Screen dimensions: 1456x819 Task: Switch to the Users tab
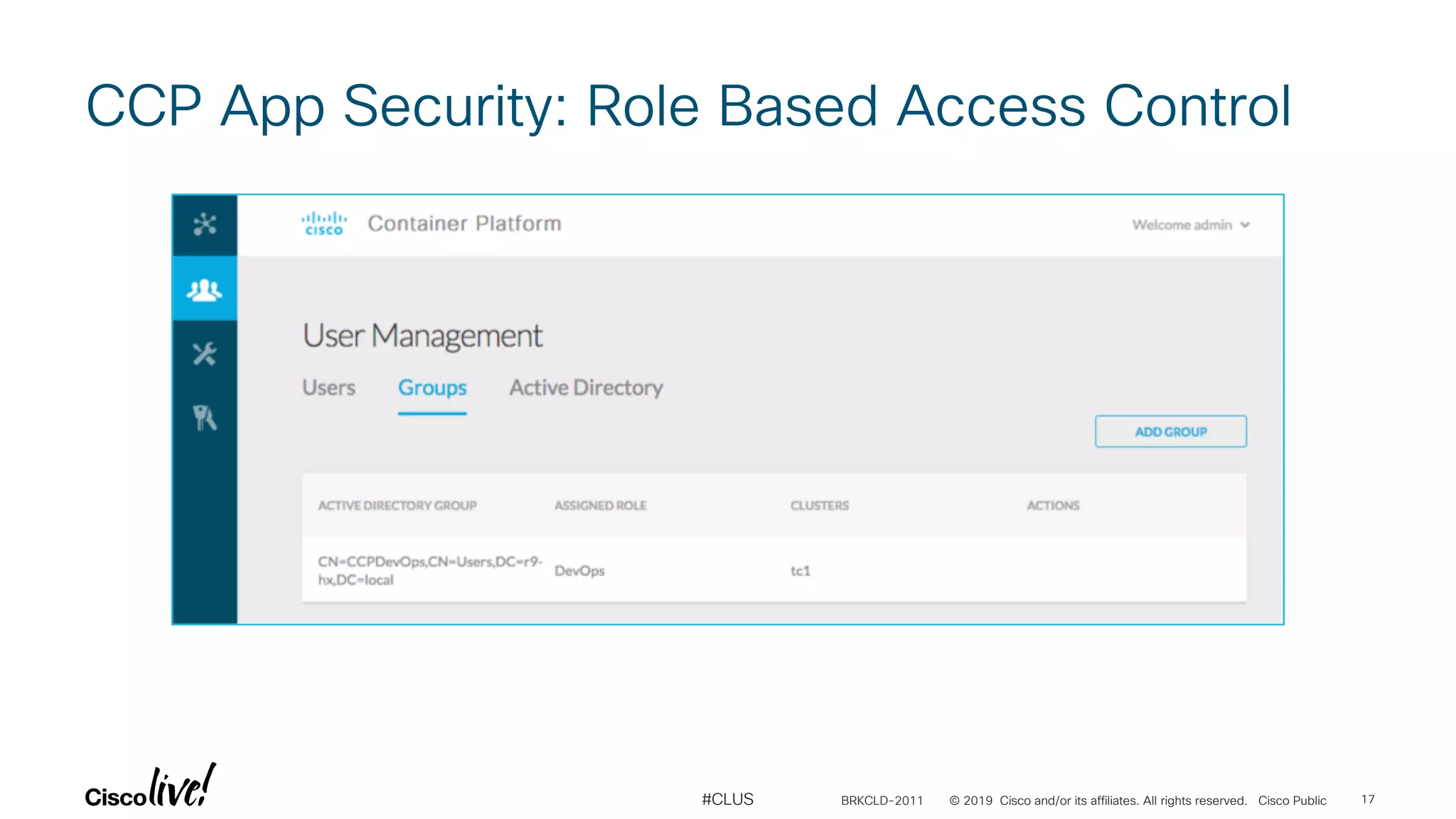328,387
